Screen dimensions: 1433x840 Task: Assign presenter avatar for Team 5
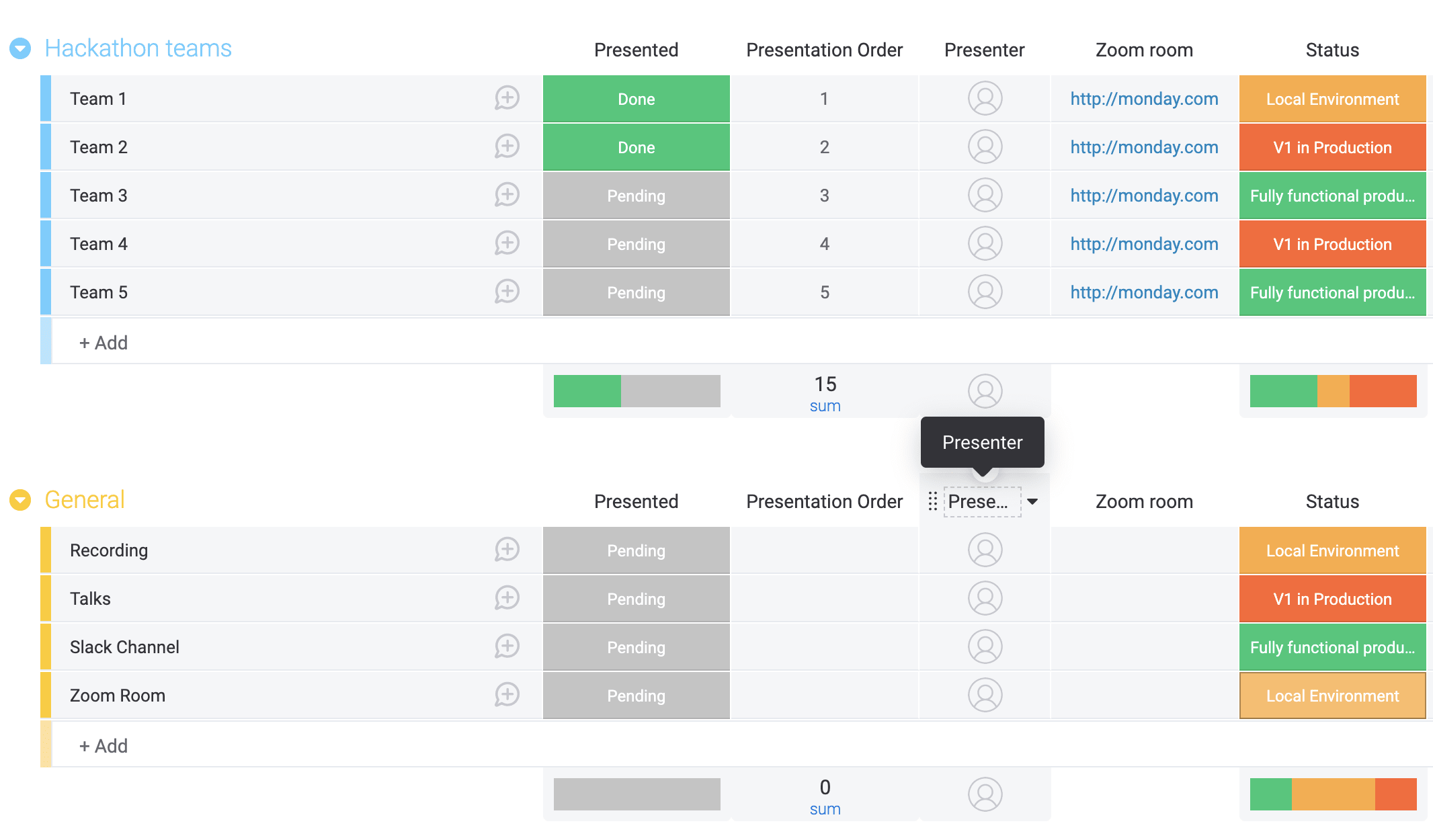tap(985, 292)
